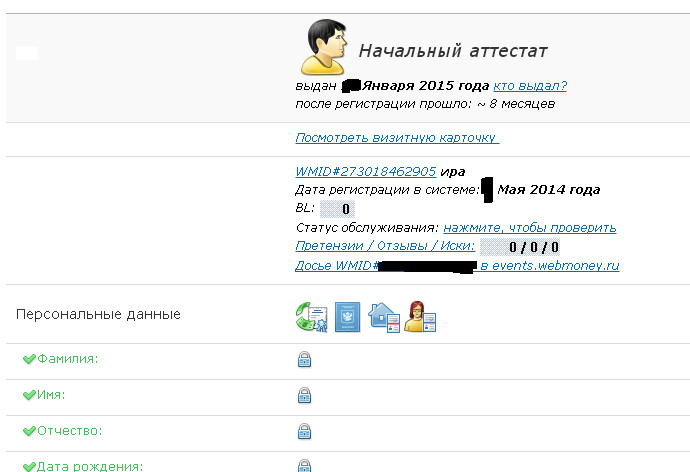Click the nickname ира next to WMID

pos(453,172)
